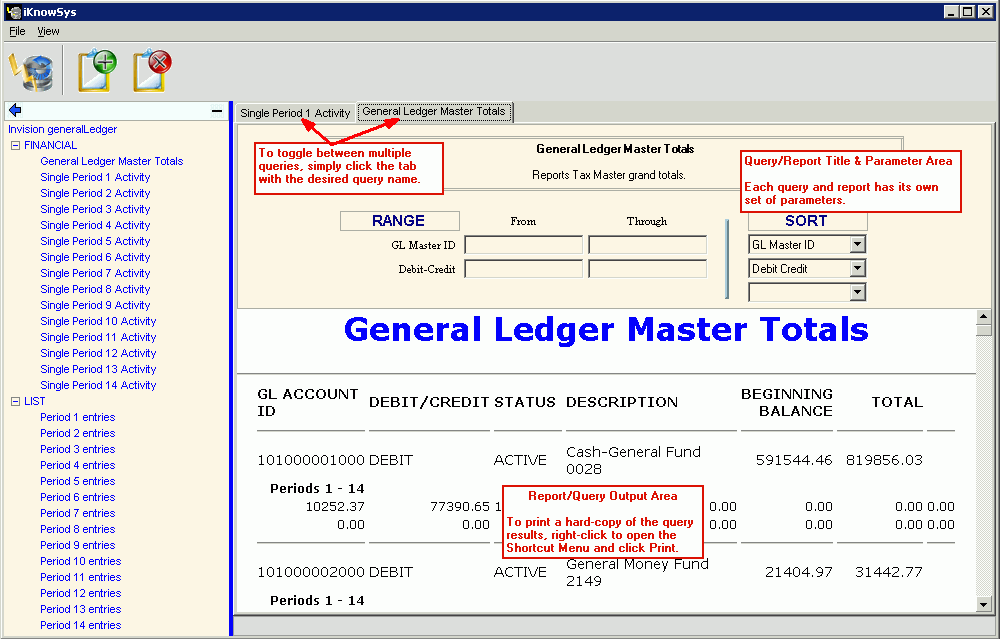Open the Debit Credit sort dropdown
The image size is (1000, 639).
(x=857, y=269)
